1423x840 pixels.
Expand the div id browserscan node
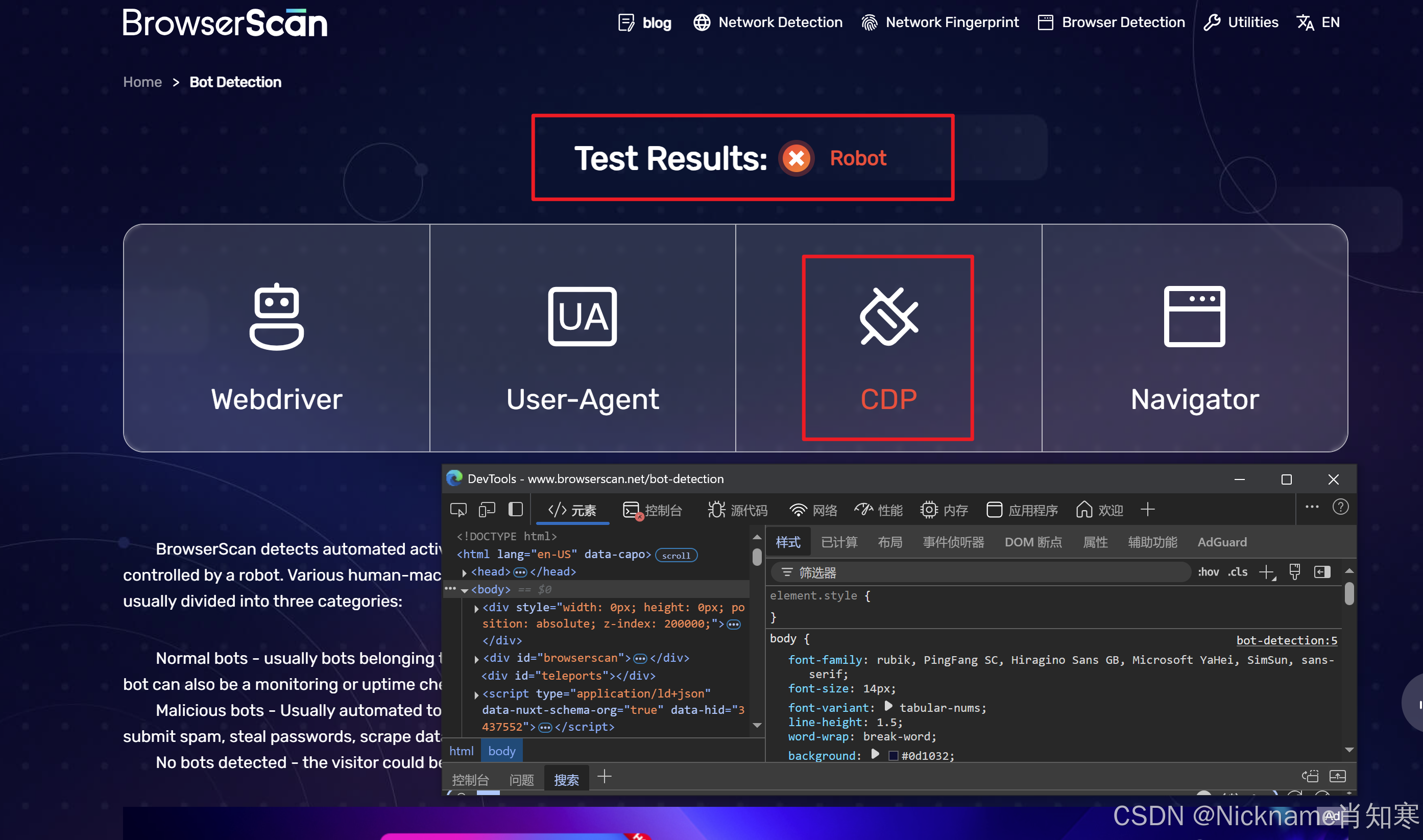476,659
